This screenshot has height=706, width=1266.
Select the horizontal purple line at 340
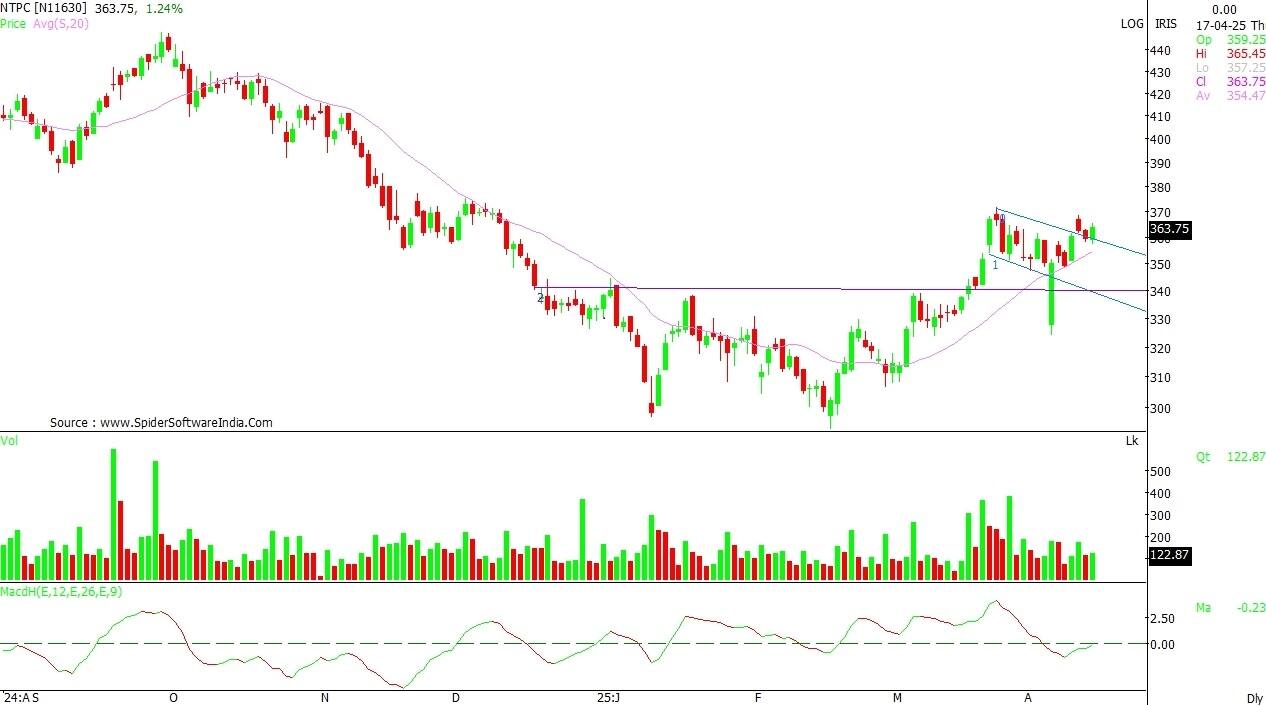click(800, 290)
